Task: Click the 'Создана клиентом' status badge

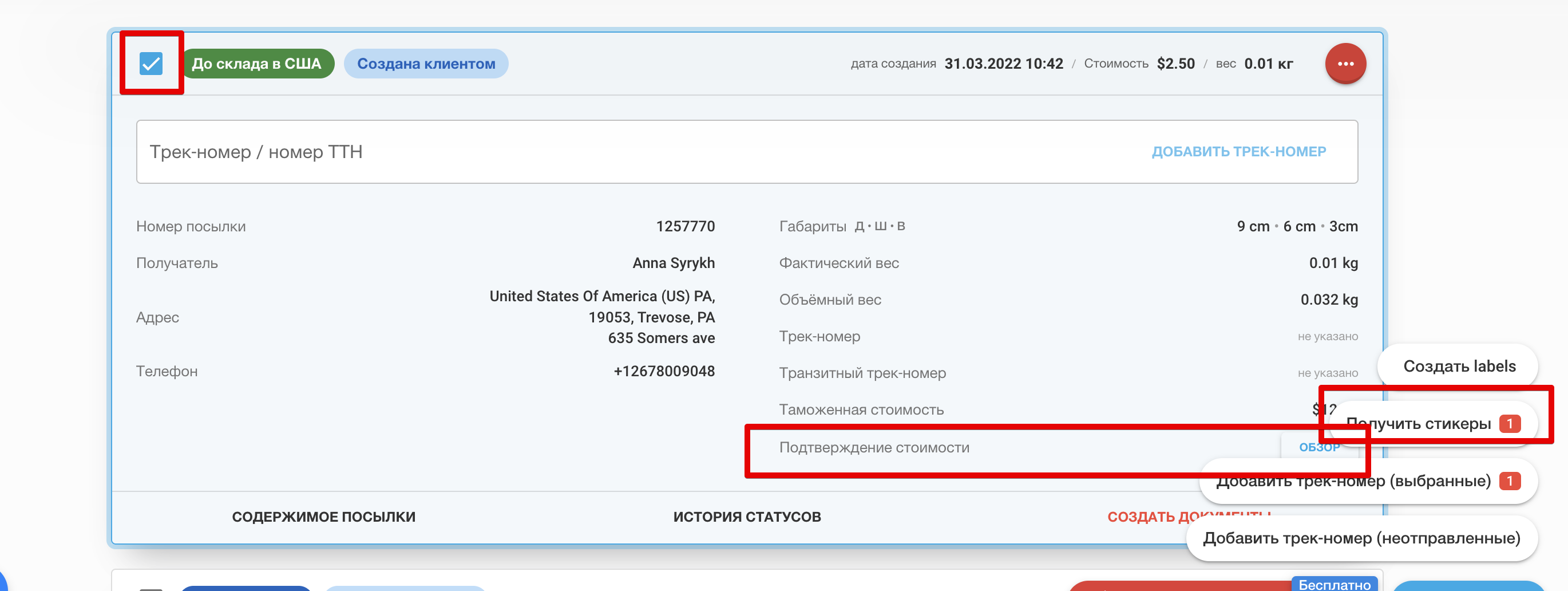Action: click(426, 64)
